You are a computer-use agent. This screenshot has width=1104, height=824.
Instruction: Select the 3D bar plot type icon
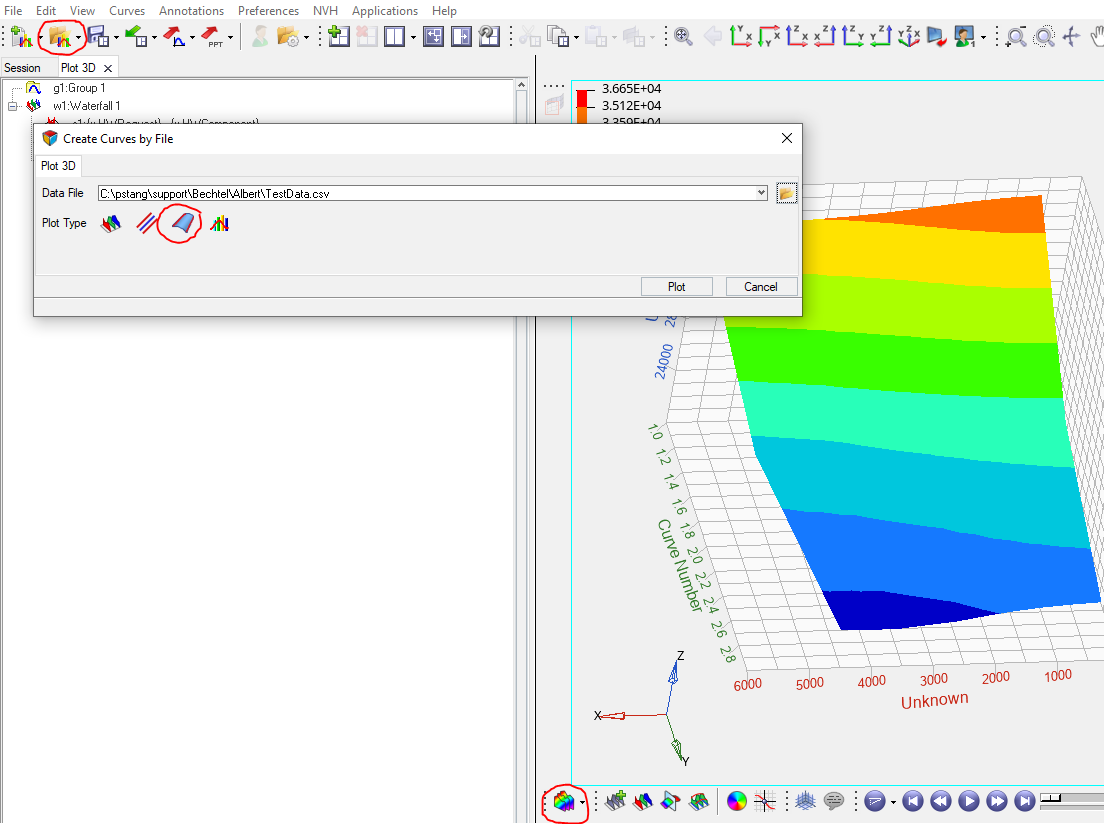(219, 223)
